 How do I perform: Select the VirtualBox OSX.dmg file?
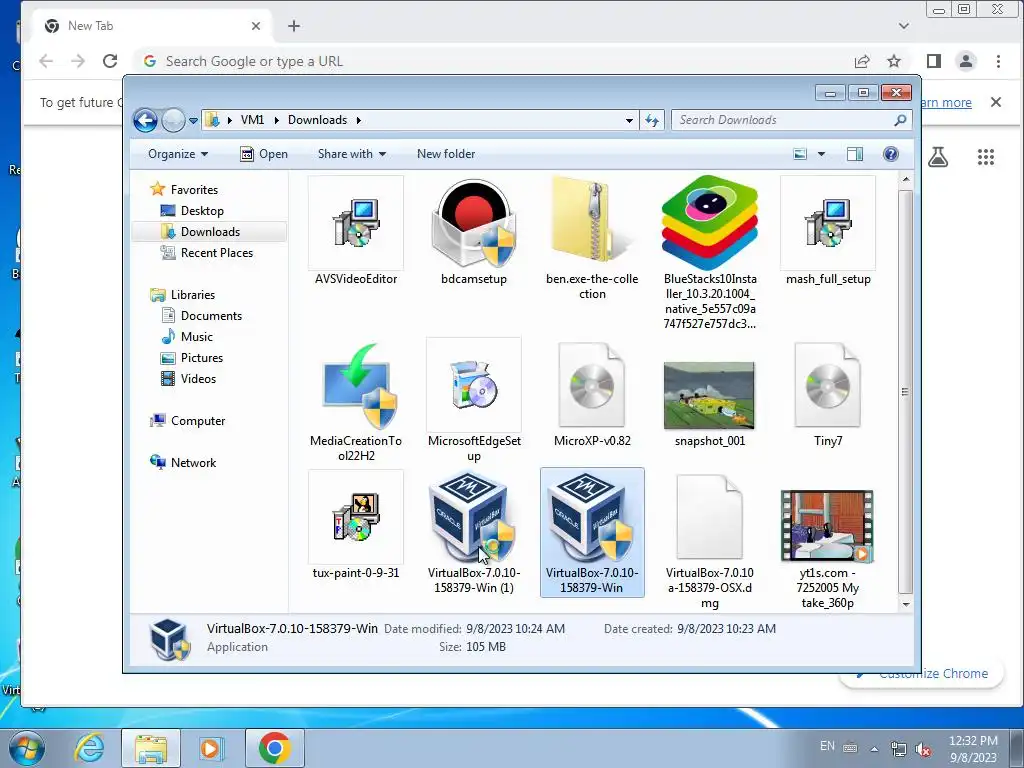point(710,542)
